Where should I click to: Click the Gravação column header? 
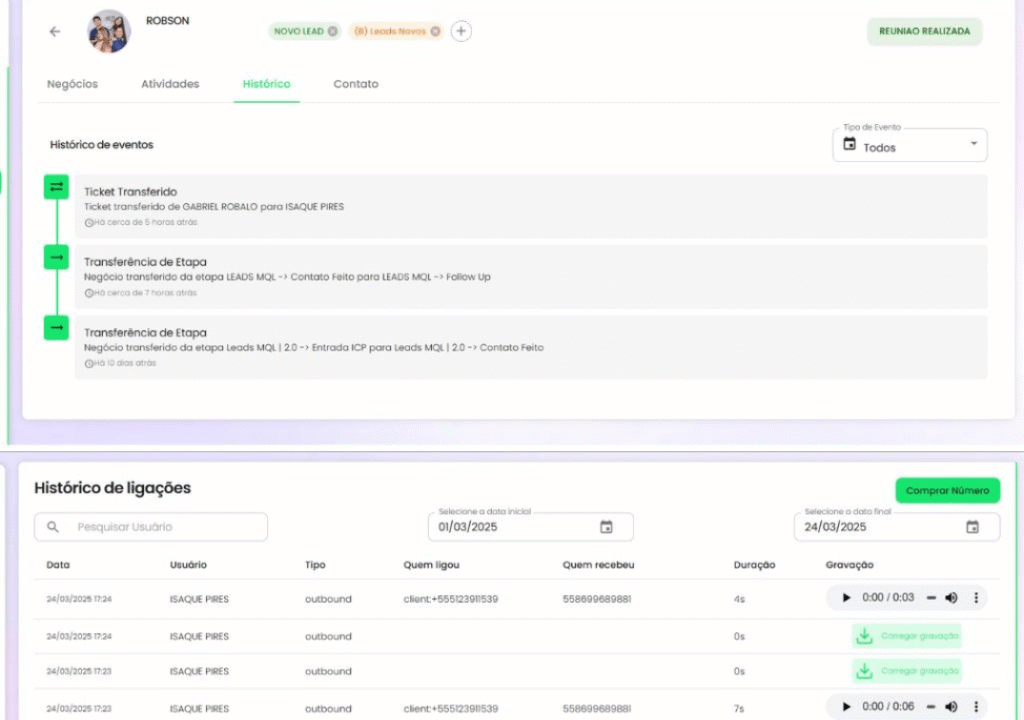849,565
